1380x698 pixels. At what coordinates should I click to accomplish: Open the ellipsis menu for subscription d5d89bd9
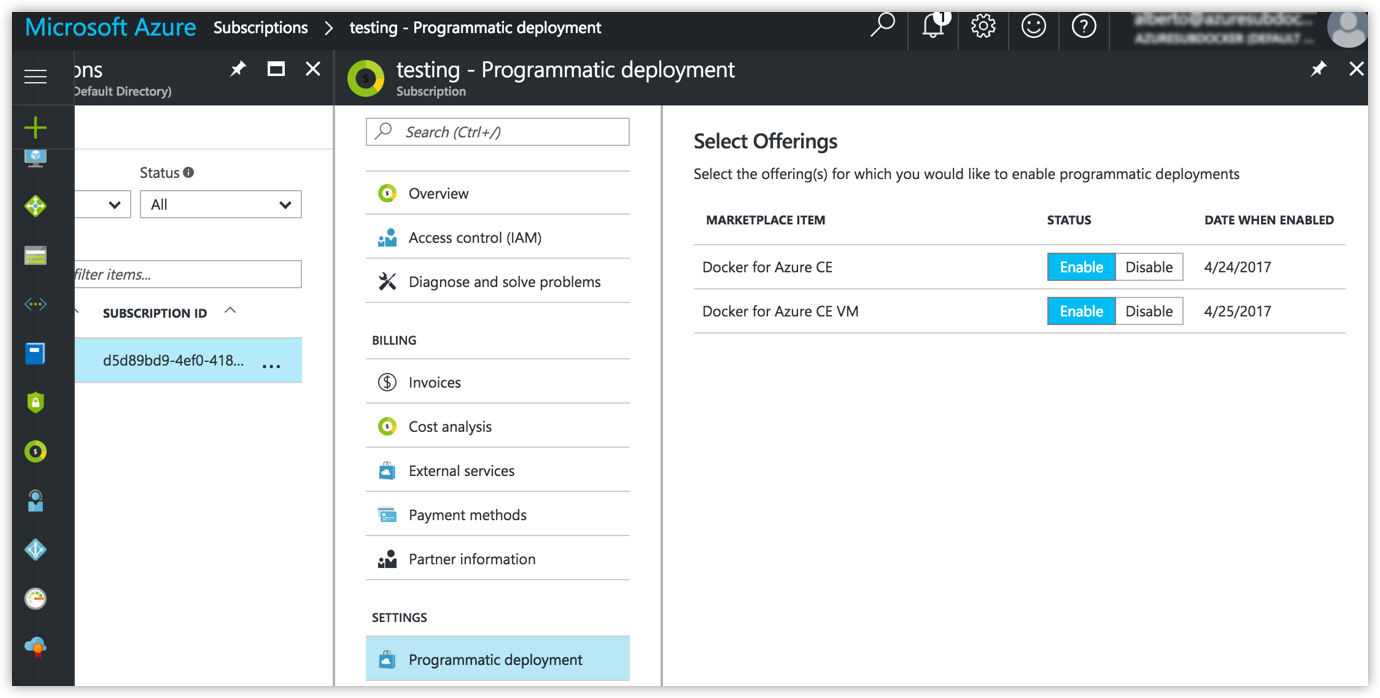coord(271,366)
